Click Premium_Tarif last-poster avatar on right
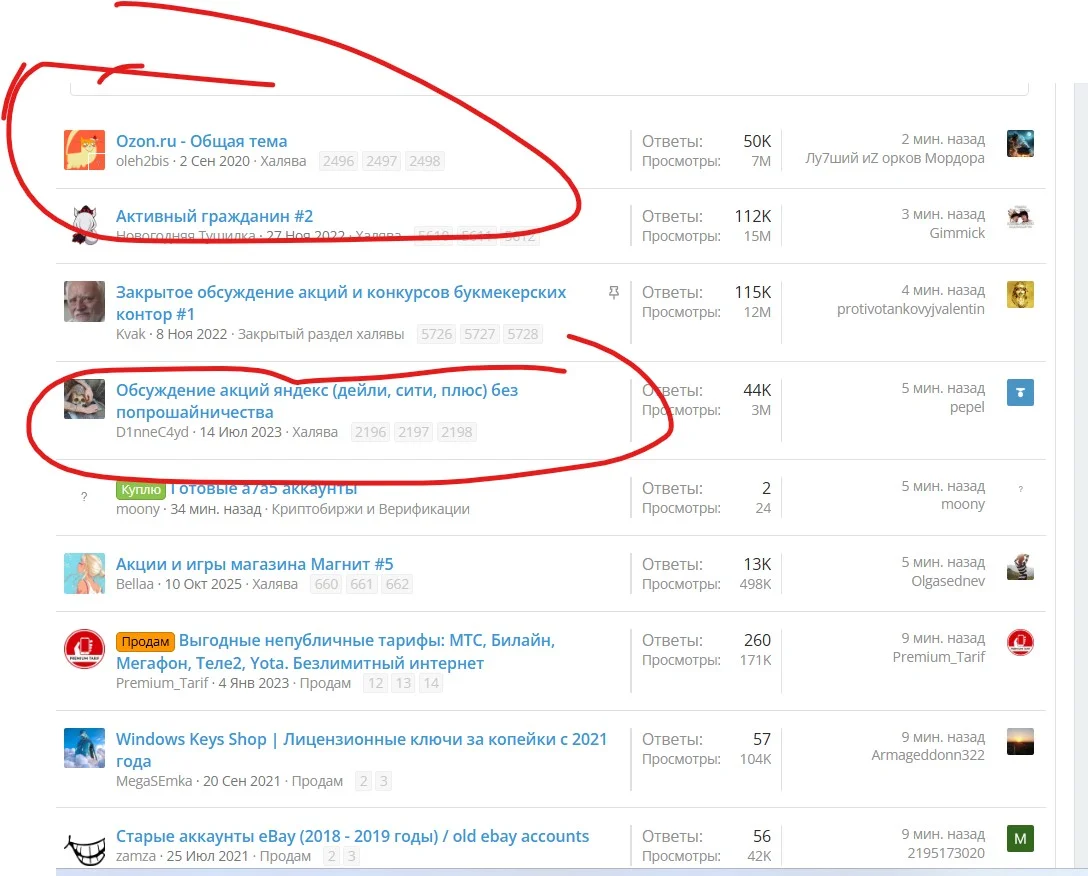This screenshot has height=876, width=1088. pyautogui.click(x=1020, y=642)
